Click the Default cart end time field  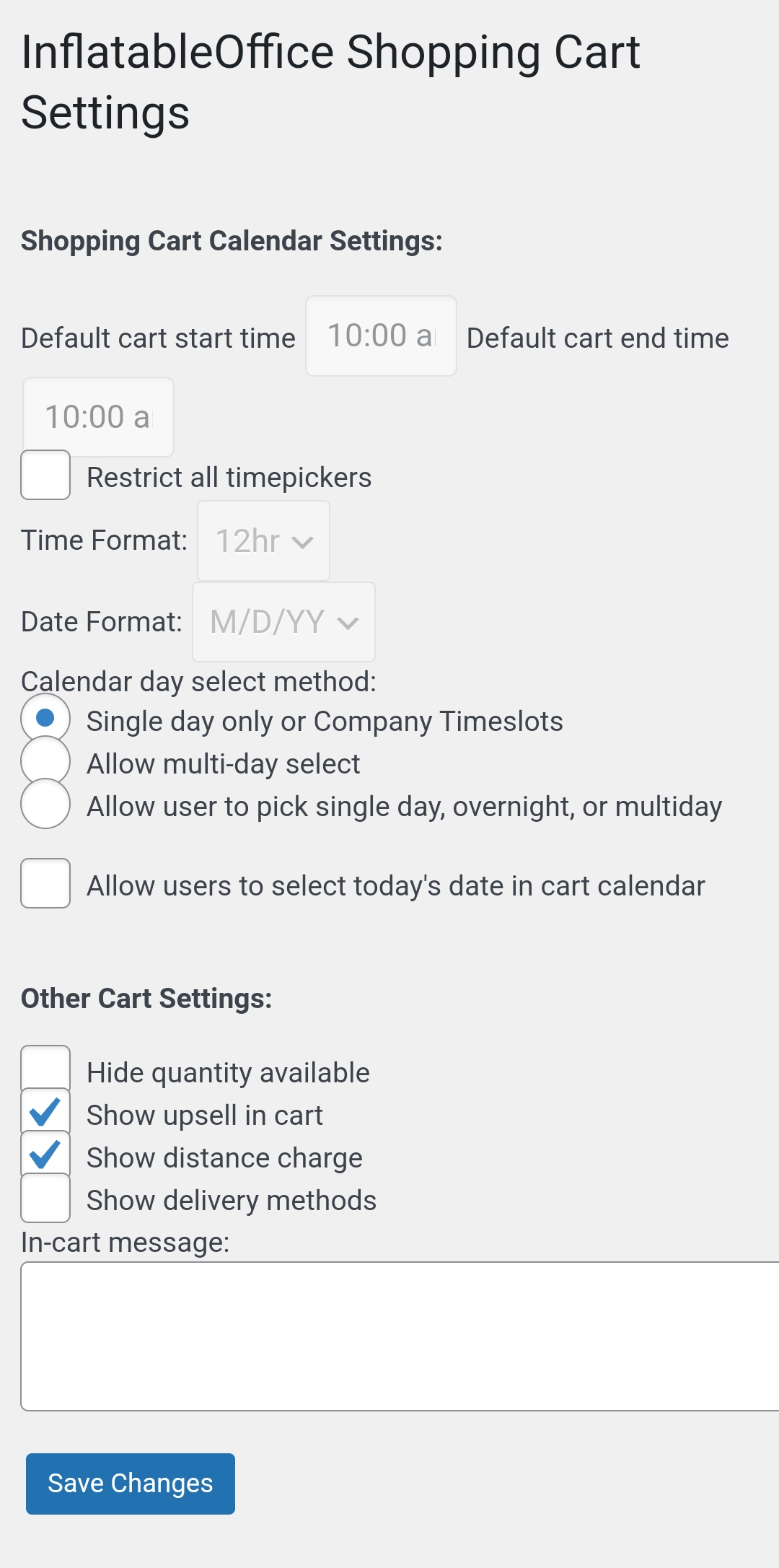point(98,417)
